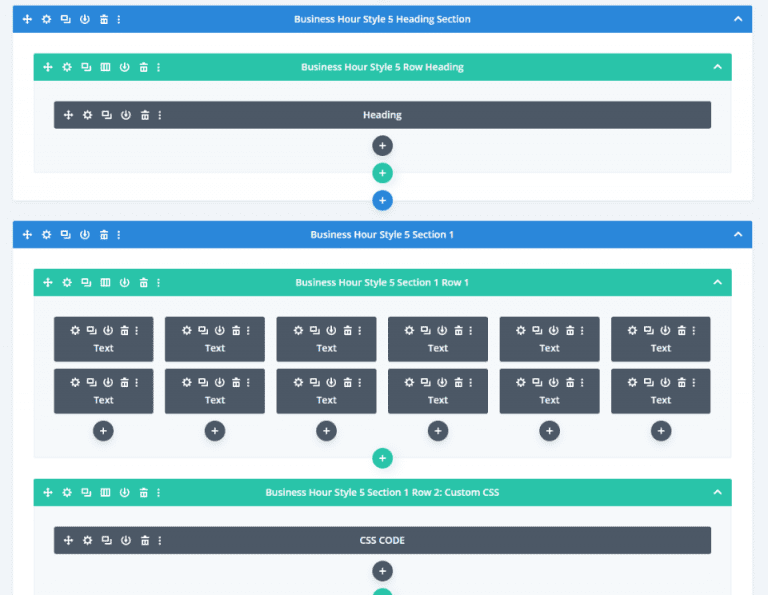Delete the Heading Section via its trash icon
This screenshot has height=595, width=768.
coord(104,19)
